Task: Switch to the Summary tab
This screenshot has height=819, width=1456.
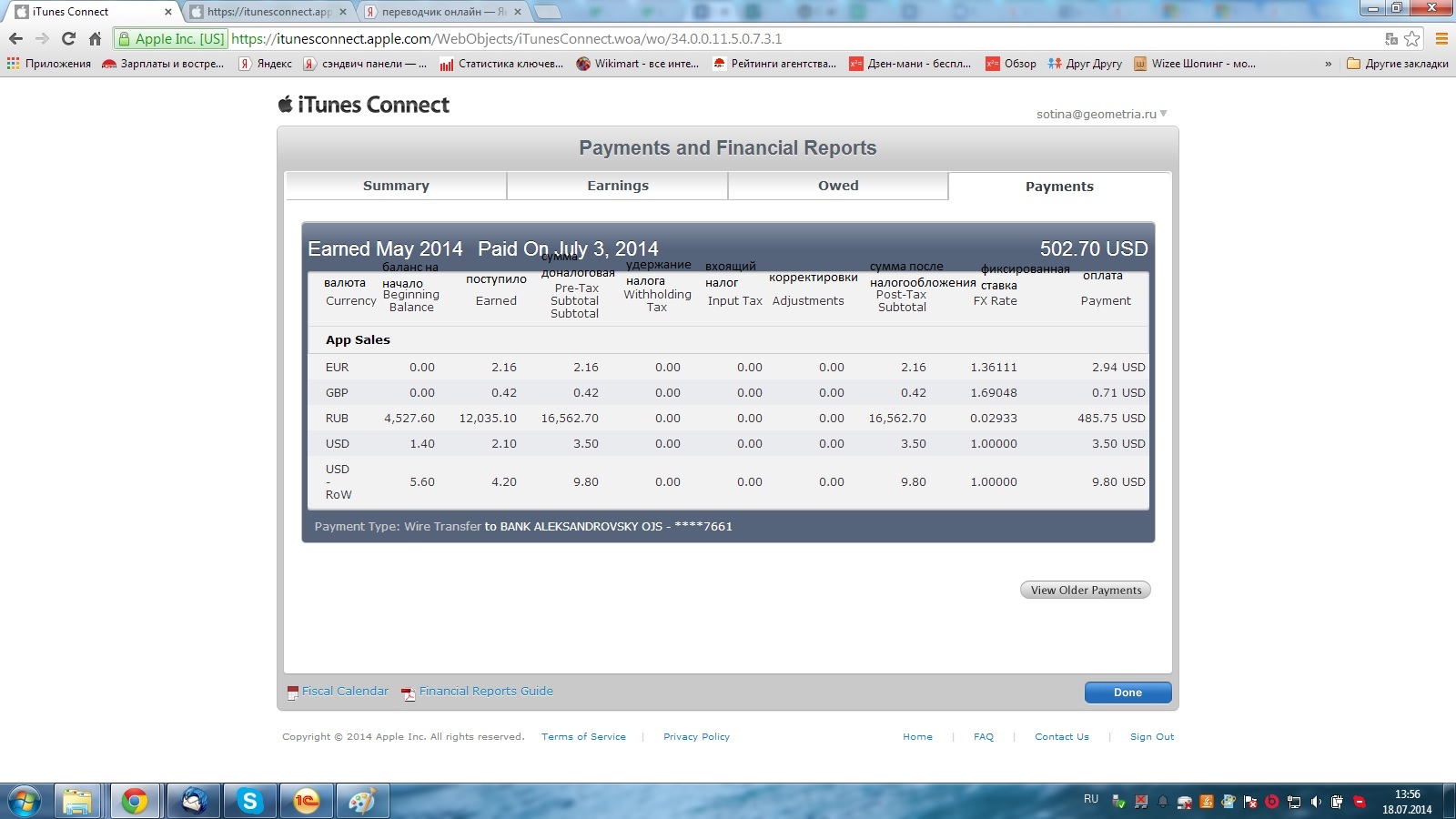Action: pyautogui.click(x=396, y=186)
